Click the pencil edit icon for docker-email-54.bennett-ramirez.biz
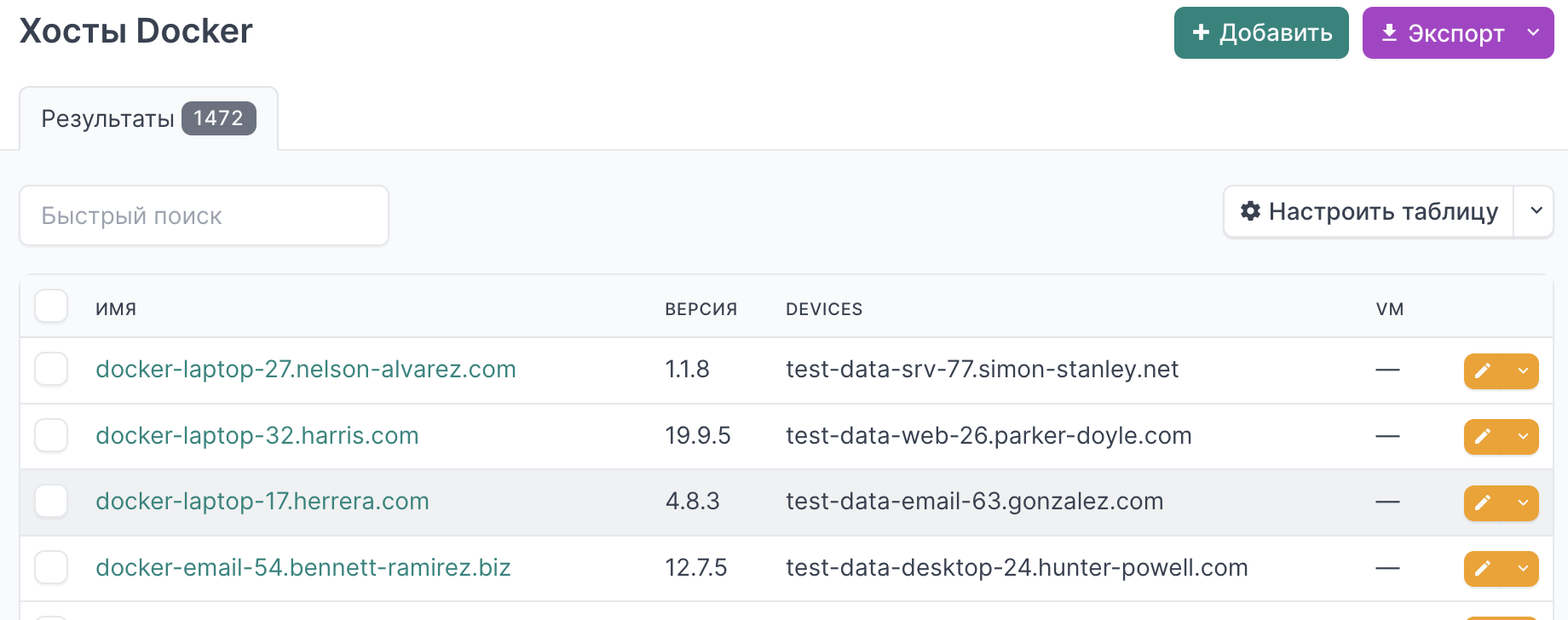This screenshot has width=1568, height=620. [1483, 568]
